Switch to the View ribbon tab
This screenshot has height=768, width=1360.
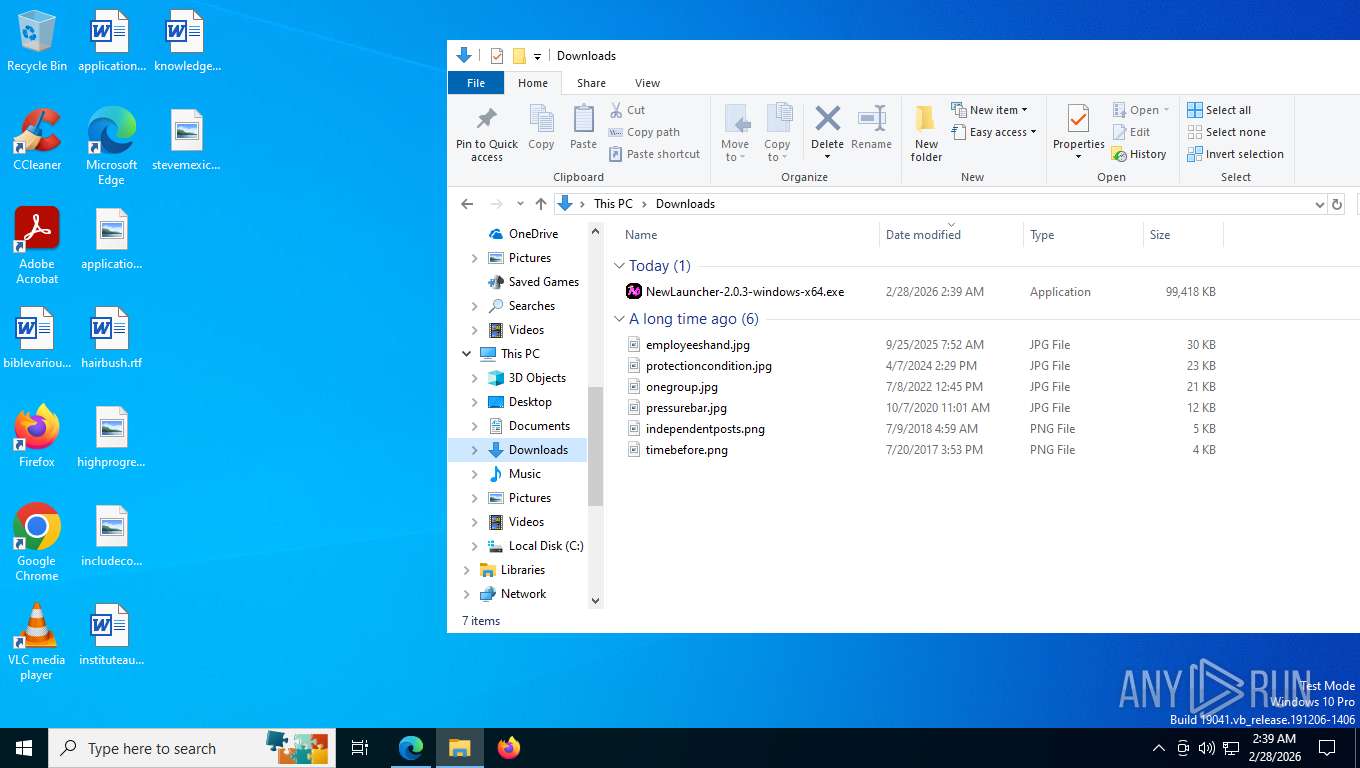(647, 83)
